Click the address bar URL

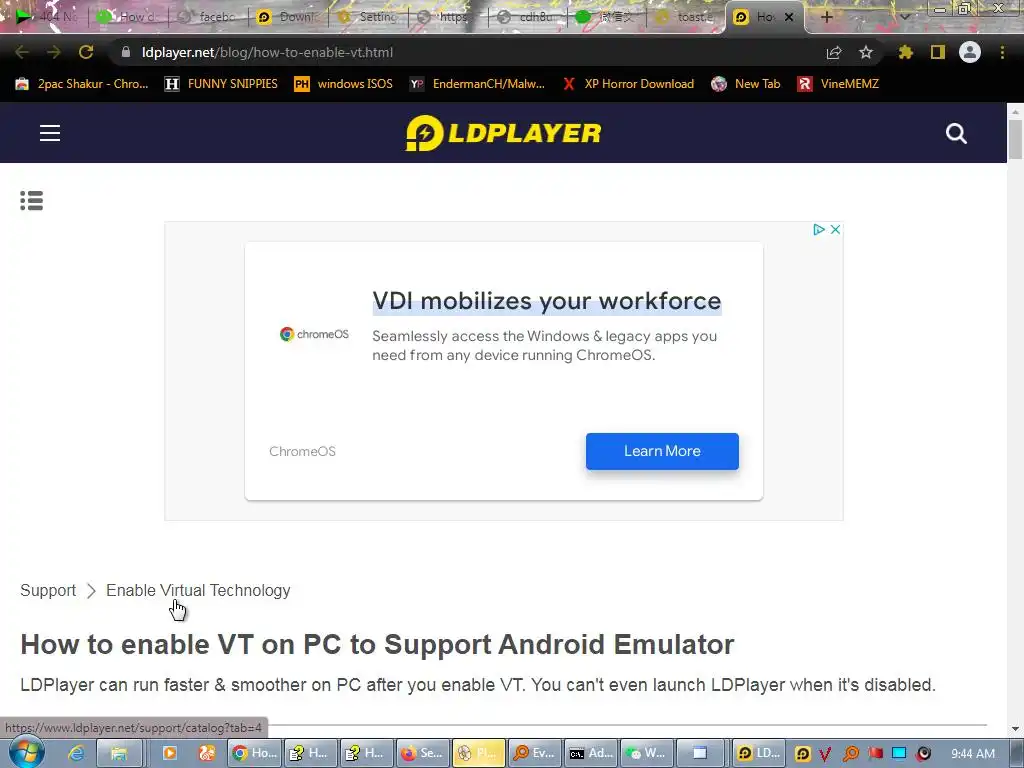pos(268,52)
